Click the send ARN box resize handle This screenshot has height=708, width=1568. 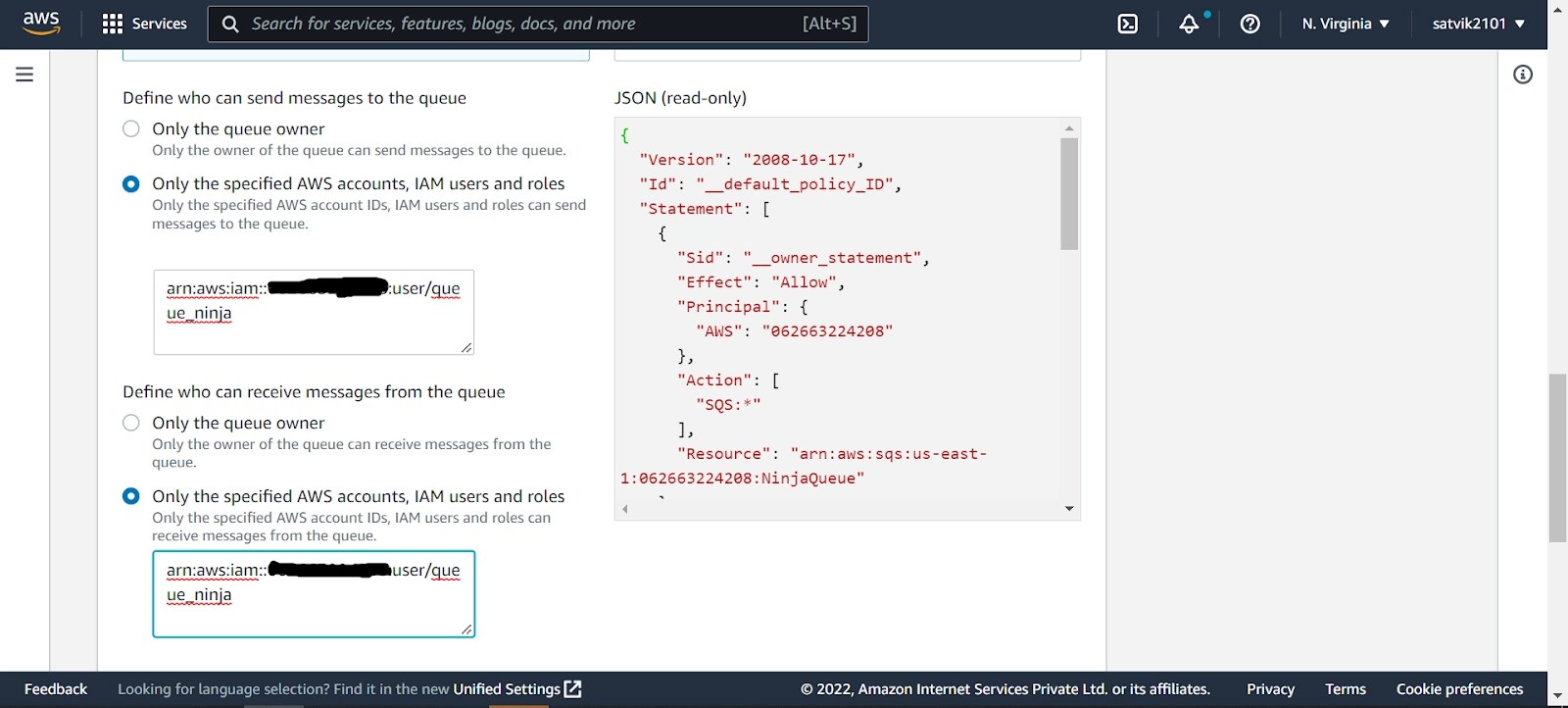click(x=466, y=347)
